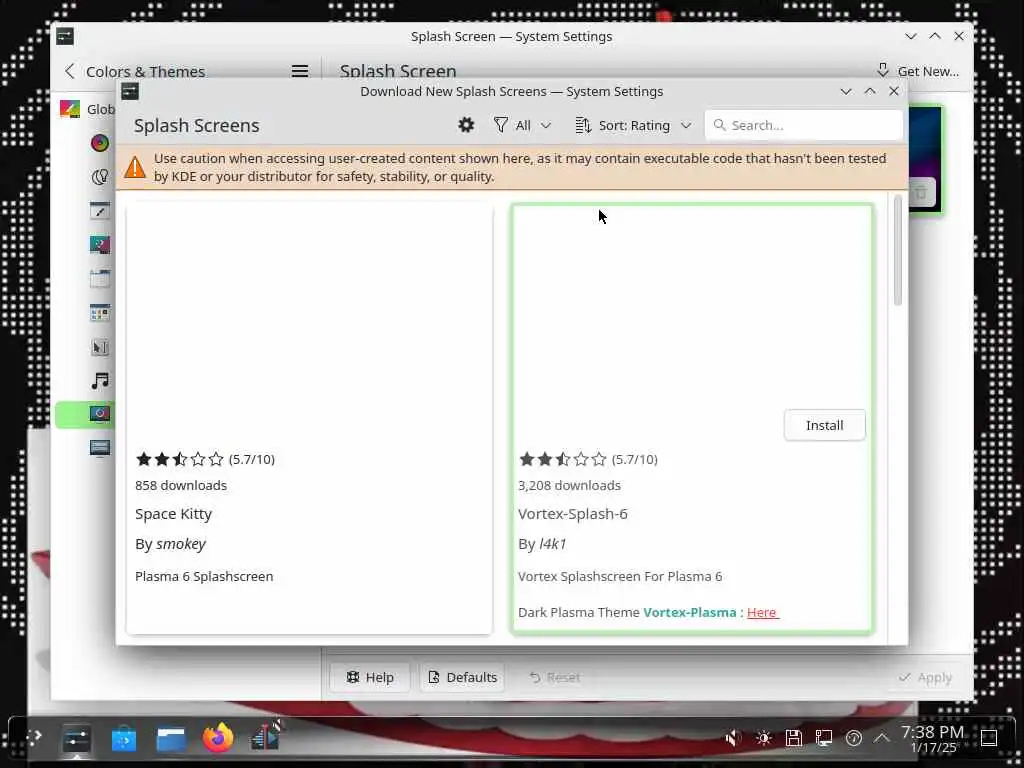Click the download dialog title bar icon
The width and height of the screenshot is (1024, 768).
click(130, 91)
